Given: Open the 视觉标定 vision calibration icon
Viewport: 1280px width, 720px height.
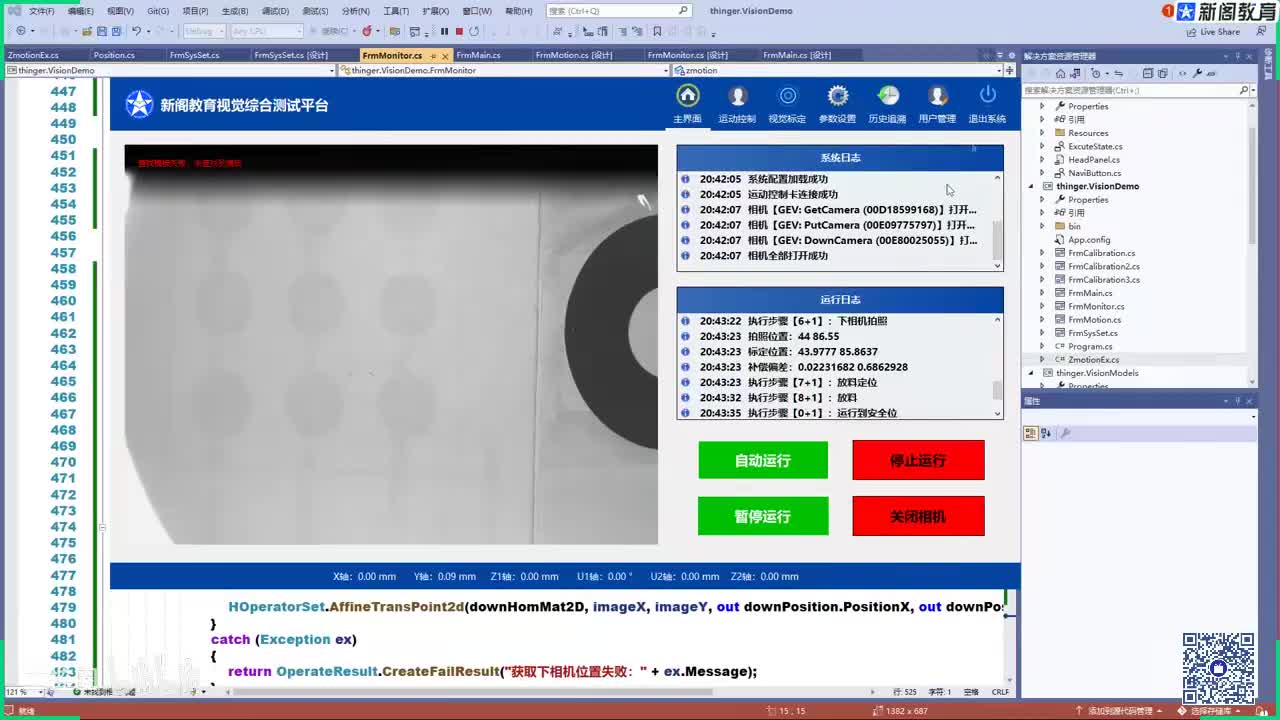Looking at the screenshot, I should click(788, 96).
